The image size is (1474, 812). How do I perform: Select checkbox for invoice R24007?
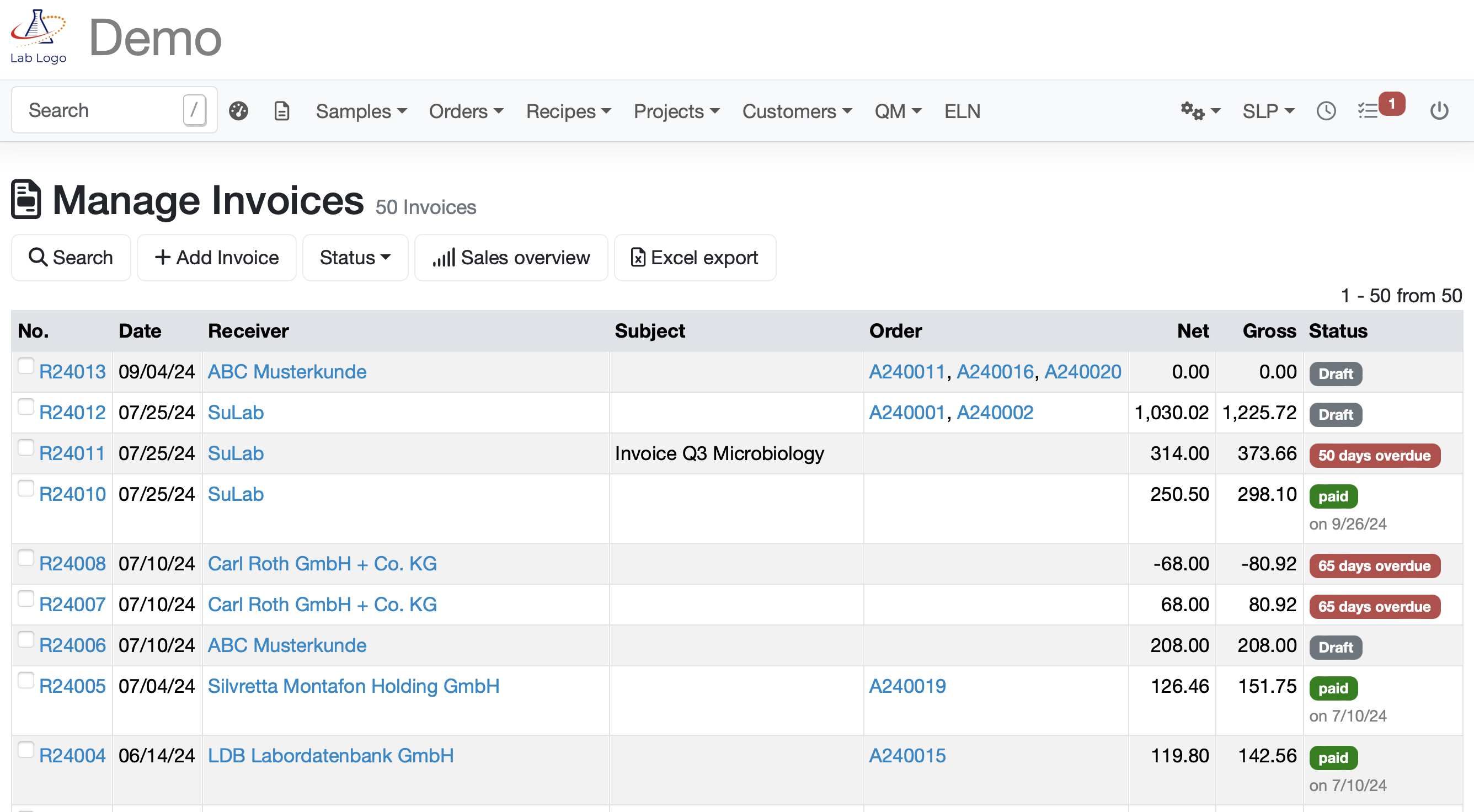tap(26, 599)
